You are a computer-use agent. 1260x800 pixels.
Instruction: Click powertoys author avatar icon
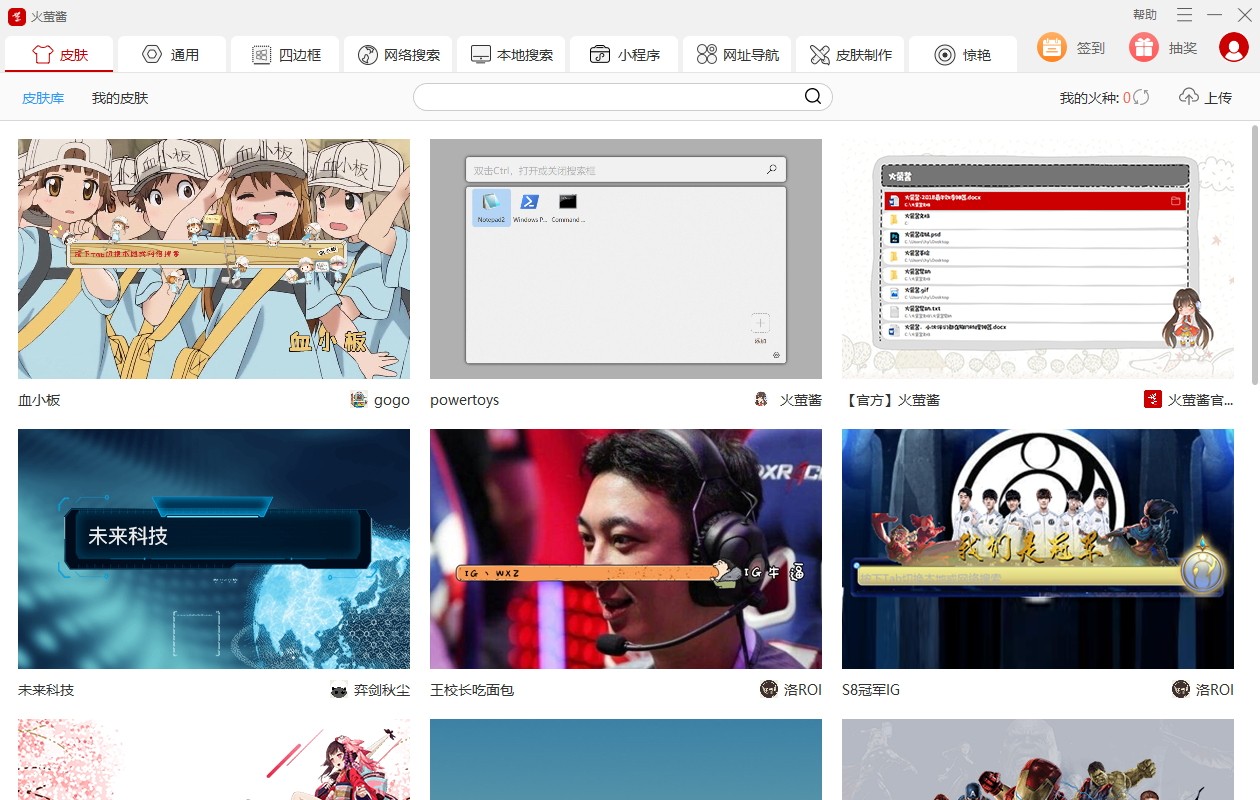762,400
